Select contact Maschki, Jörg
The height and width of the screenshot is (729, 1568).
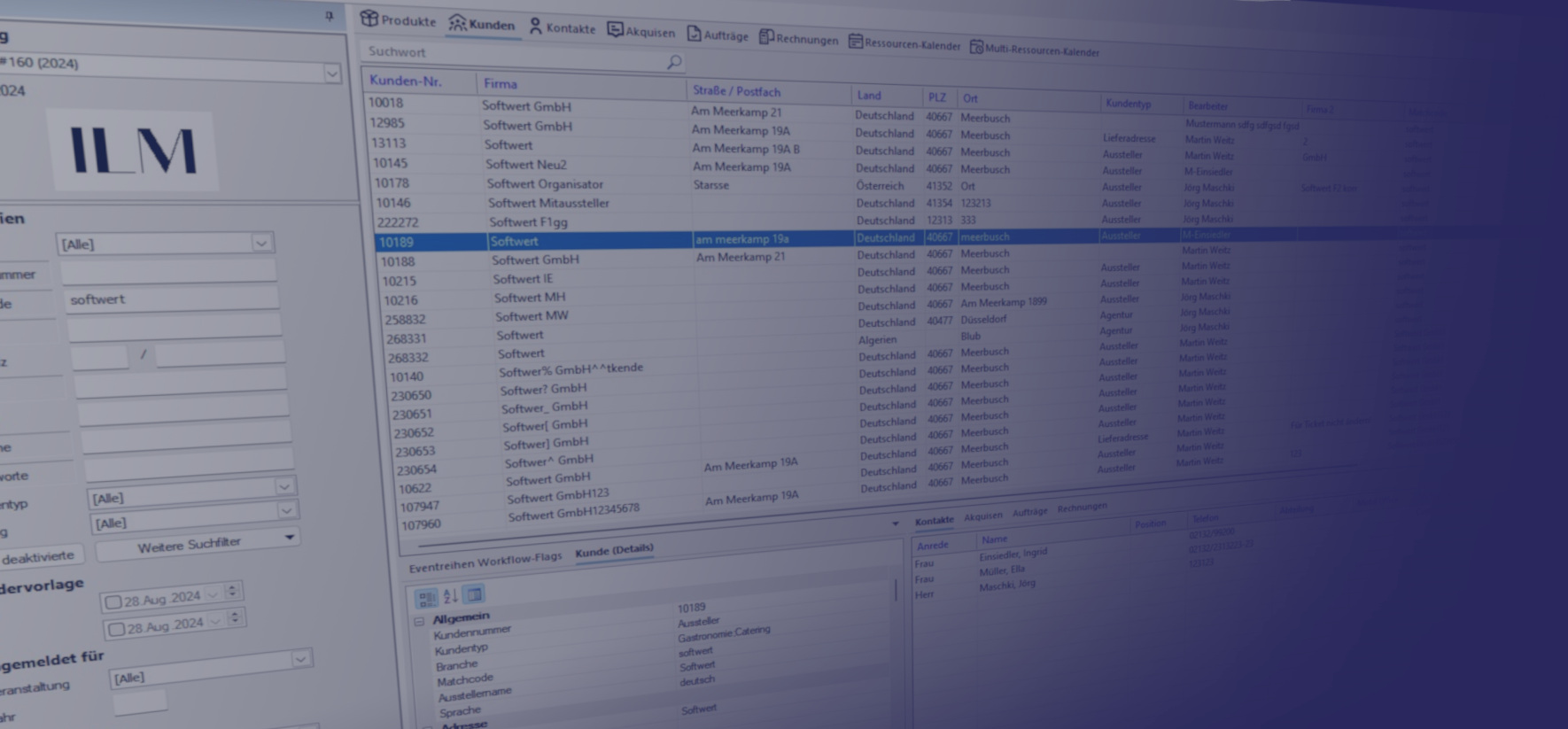pos(1006,586)
